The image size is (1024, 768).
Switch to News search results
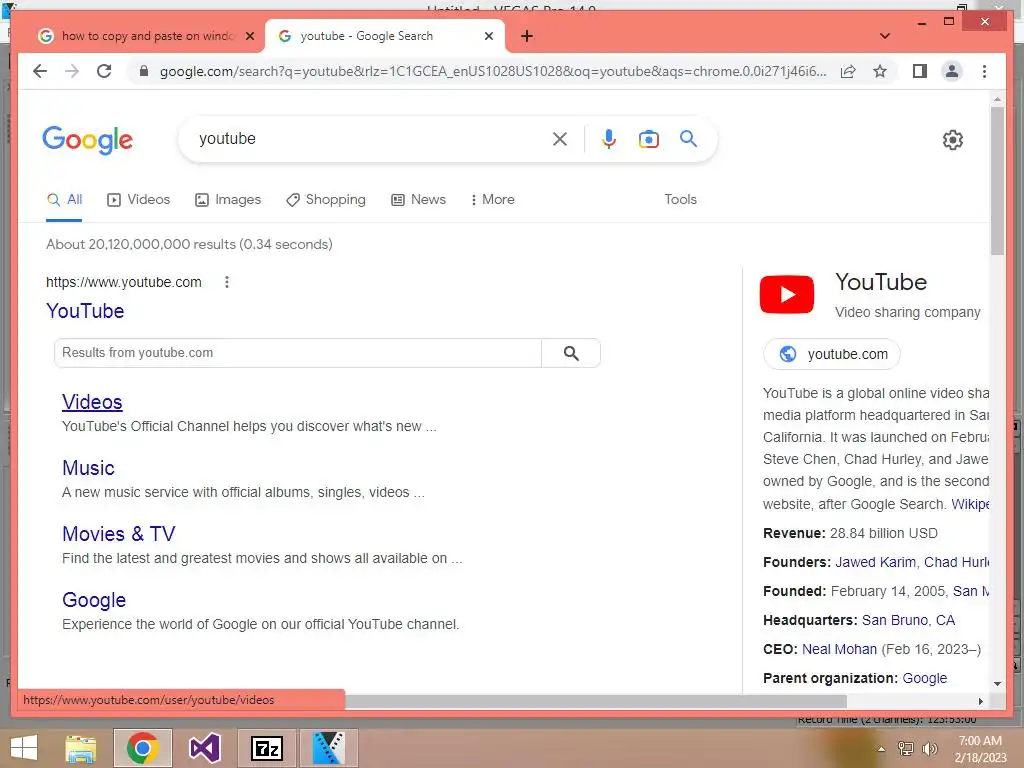point(419,200)
